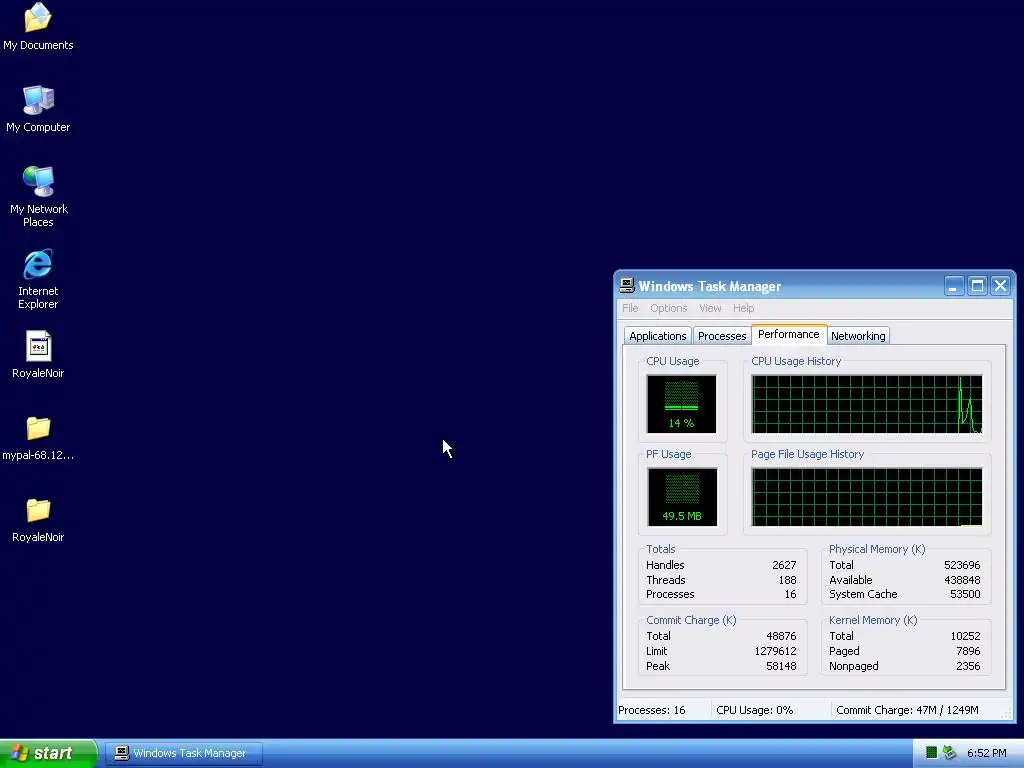Click the PF Usage 49.5 MB gauge
1024x768 pixels.
point(682,497)
